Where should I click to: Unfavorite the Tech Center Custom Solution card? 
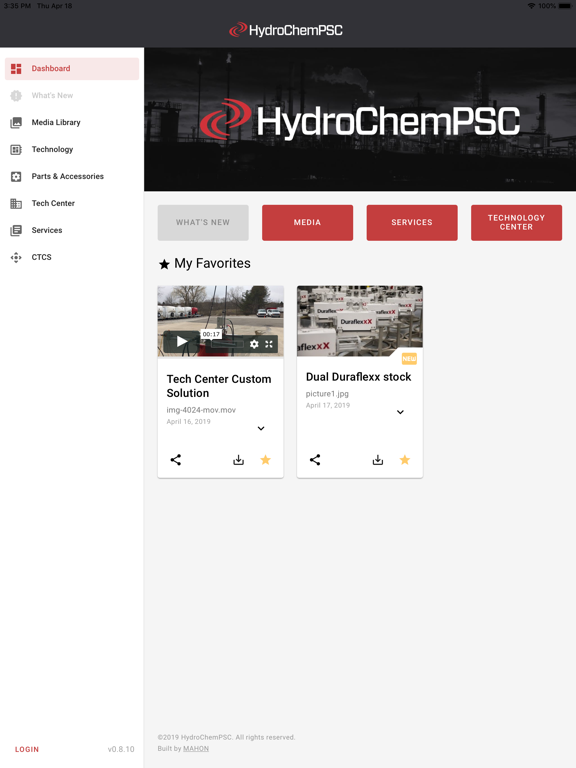[x=265, y=459]
